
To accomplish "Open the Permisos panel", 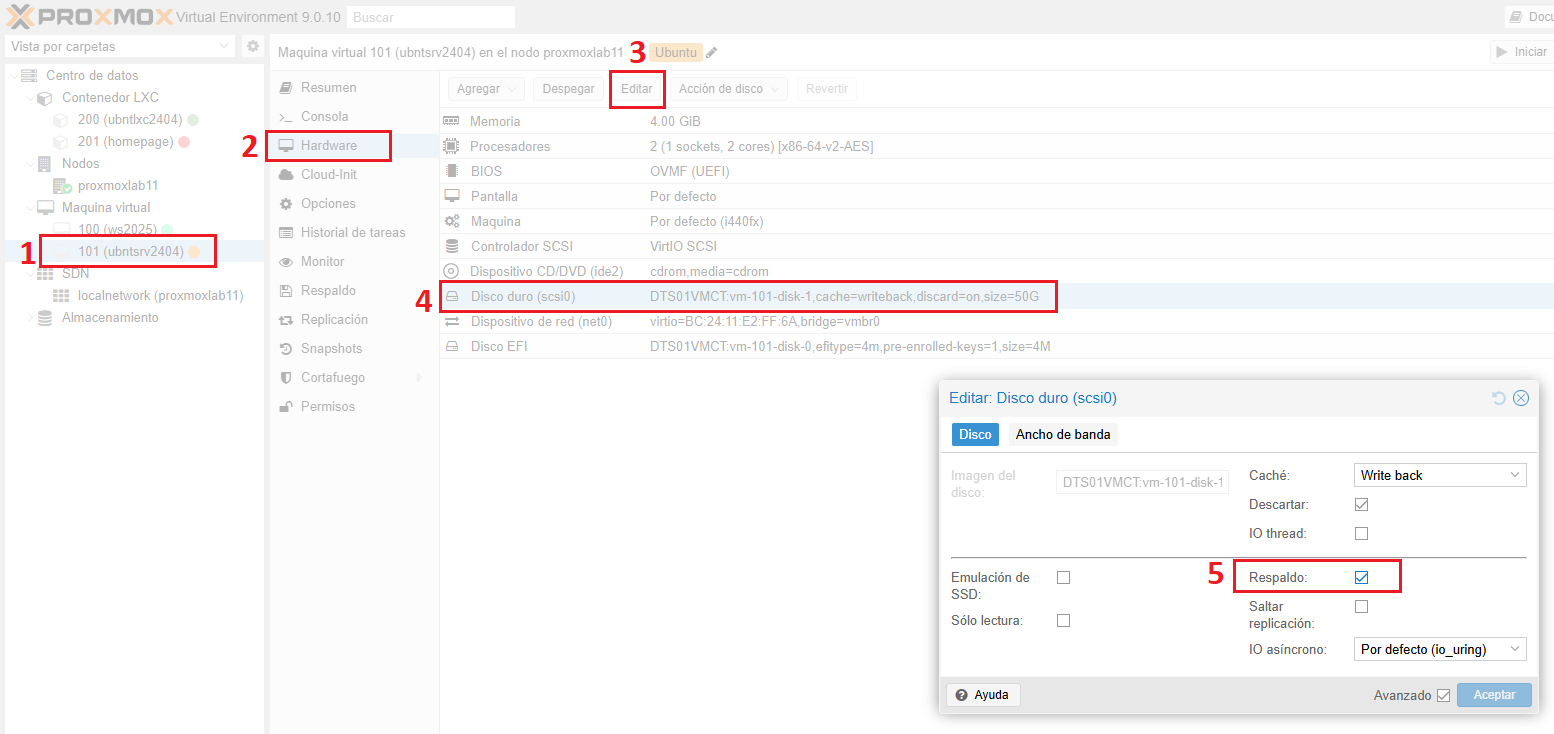I will [x=327, y=406].
